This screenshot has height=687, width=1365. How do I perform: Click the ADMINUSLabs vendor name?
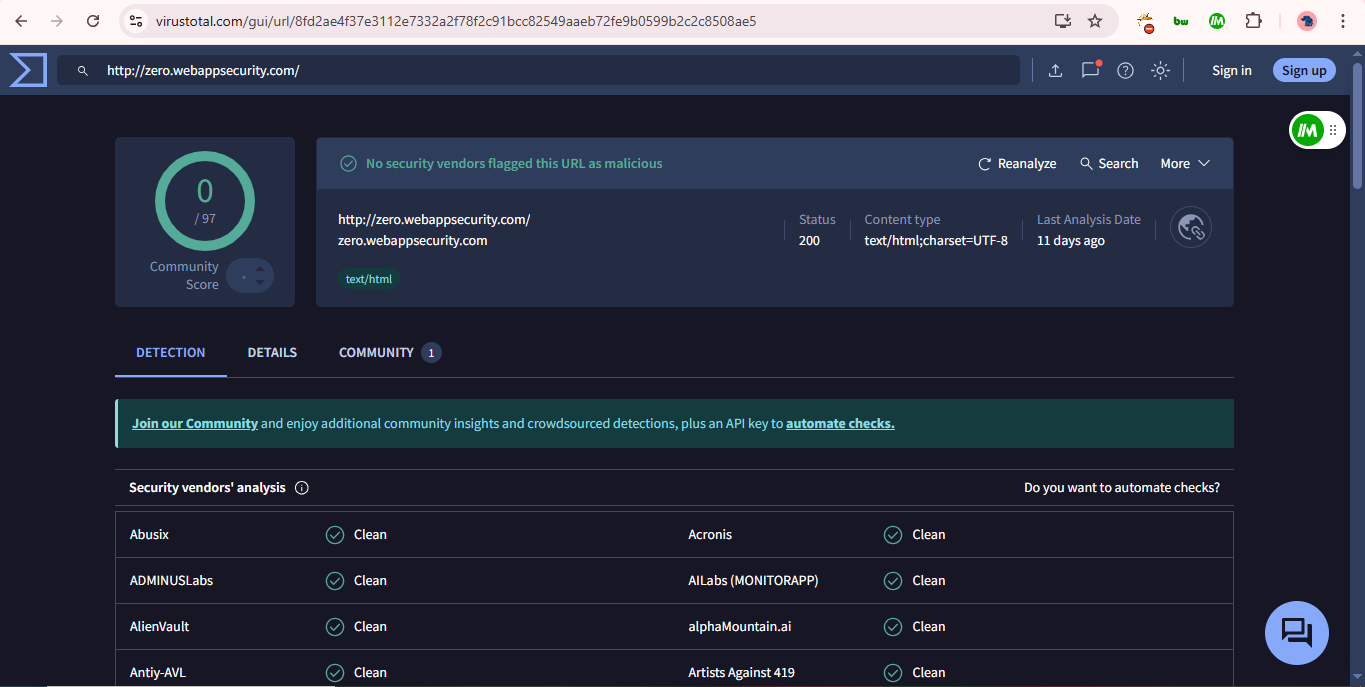171,581
